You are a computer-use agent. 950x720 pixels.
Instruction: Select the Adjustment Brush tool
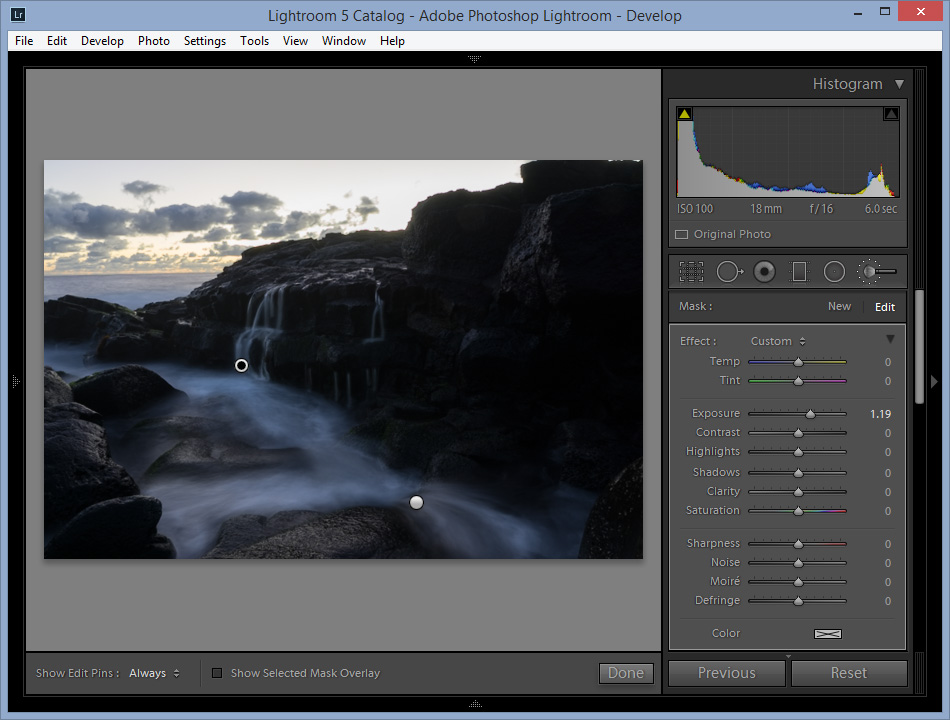coord(876,271)
